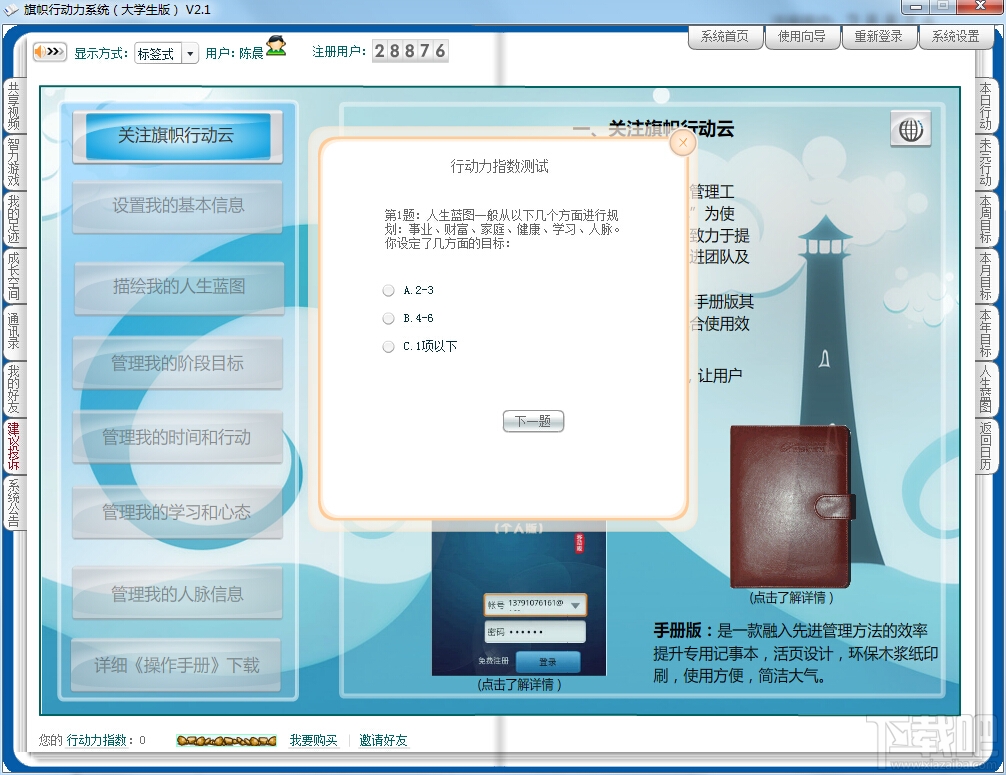Switch to 本年目标 right tab
The height and width of the screenshot is (775, 1006).
pyautogui.click(x=985, y=332)
